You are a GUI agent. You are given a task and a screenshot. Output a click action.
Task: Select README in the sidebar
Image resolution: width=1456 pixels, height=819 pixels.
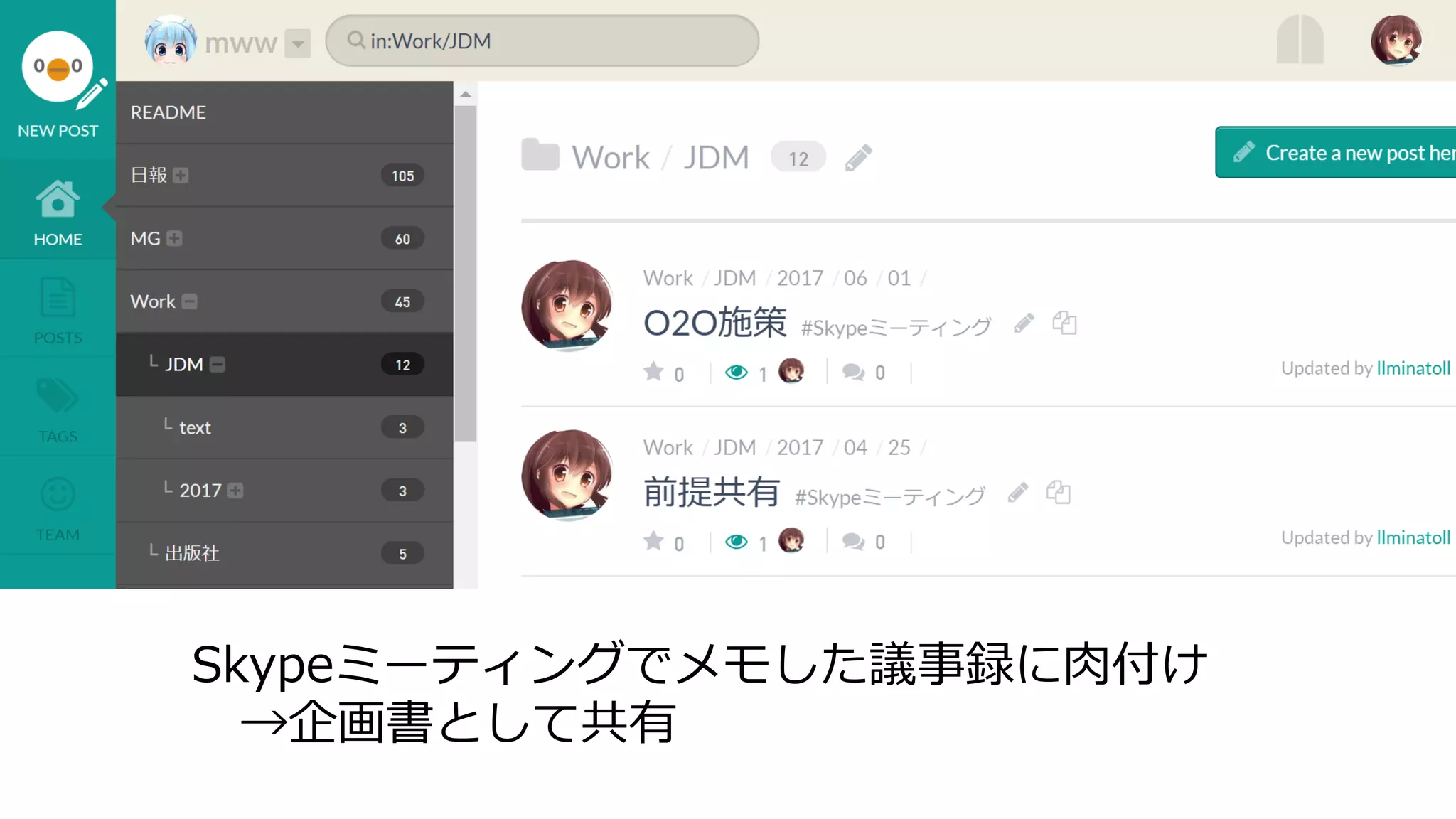coord(284,112)
